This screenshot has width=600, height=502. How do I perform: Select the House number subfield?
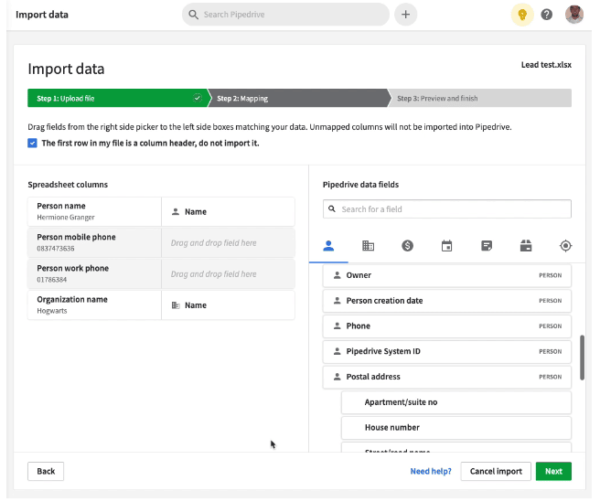point(456,428)
